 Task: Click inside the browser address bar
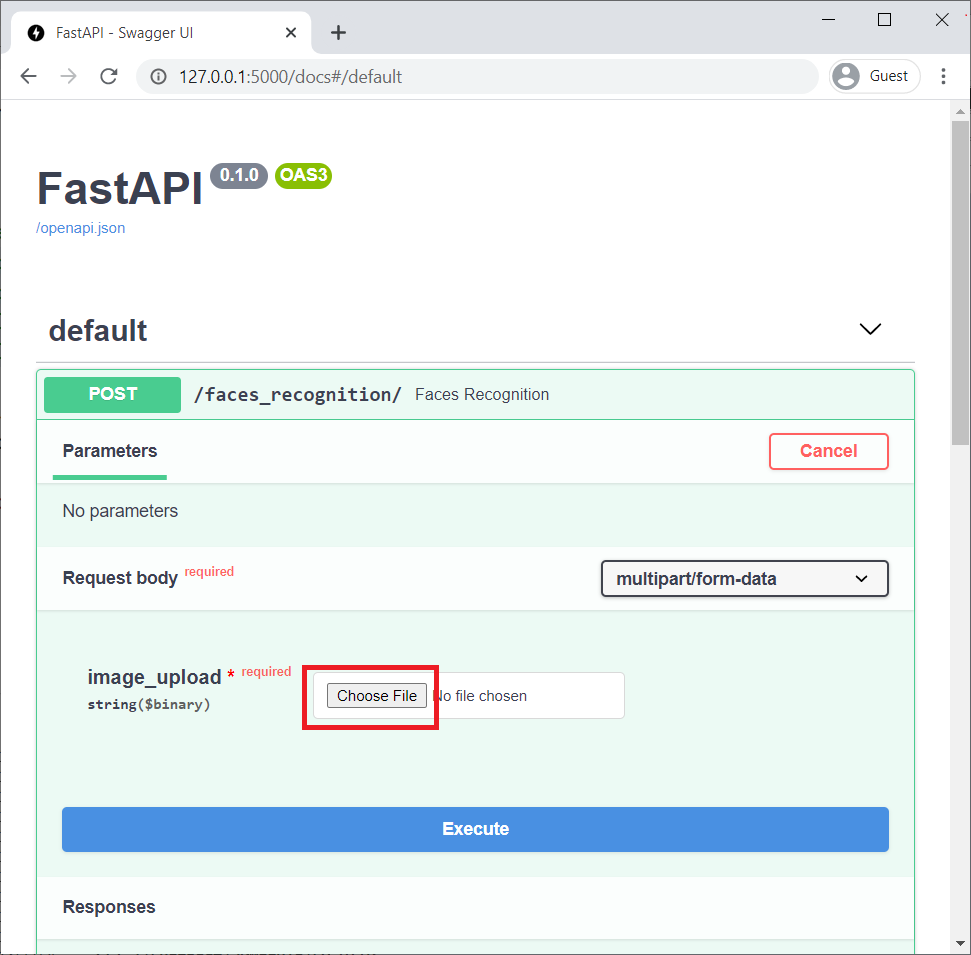pyautogui.click(x=400, y=76)
